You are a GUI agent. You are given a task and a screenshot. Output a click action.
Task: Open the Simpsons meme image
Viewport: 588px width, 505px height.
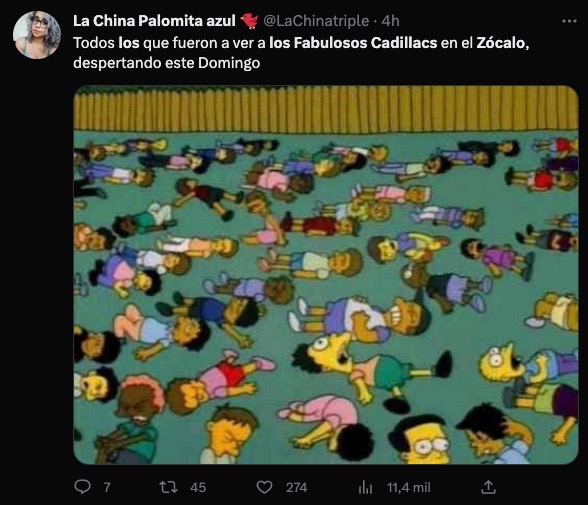(326, 275)
